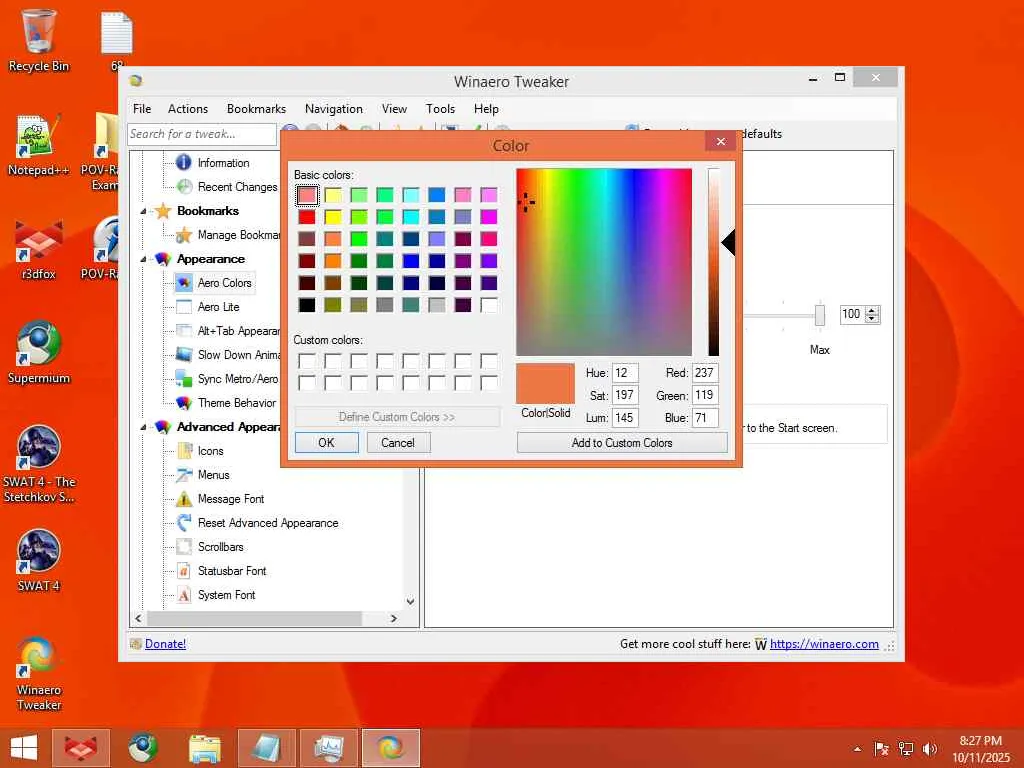Click the Green value field
Screen dimensions: 1024x768
[705, 395]
